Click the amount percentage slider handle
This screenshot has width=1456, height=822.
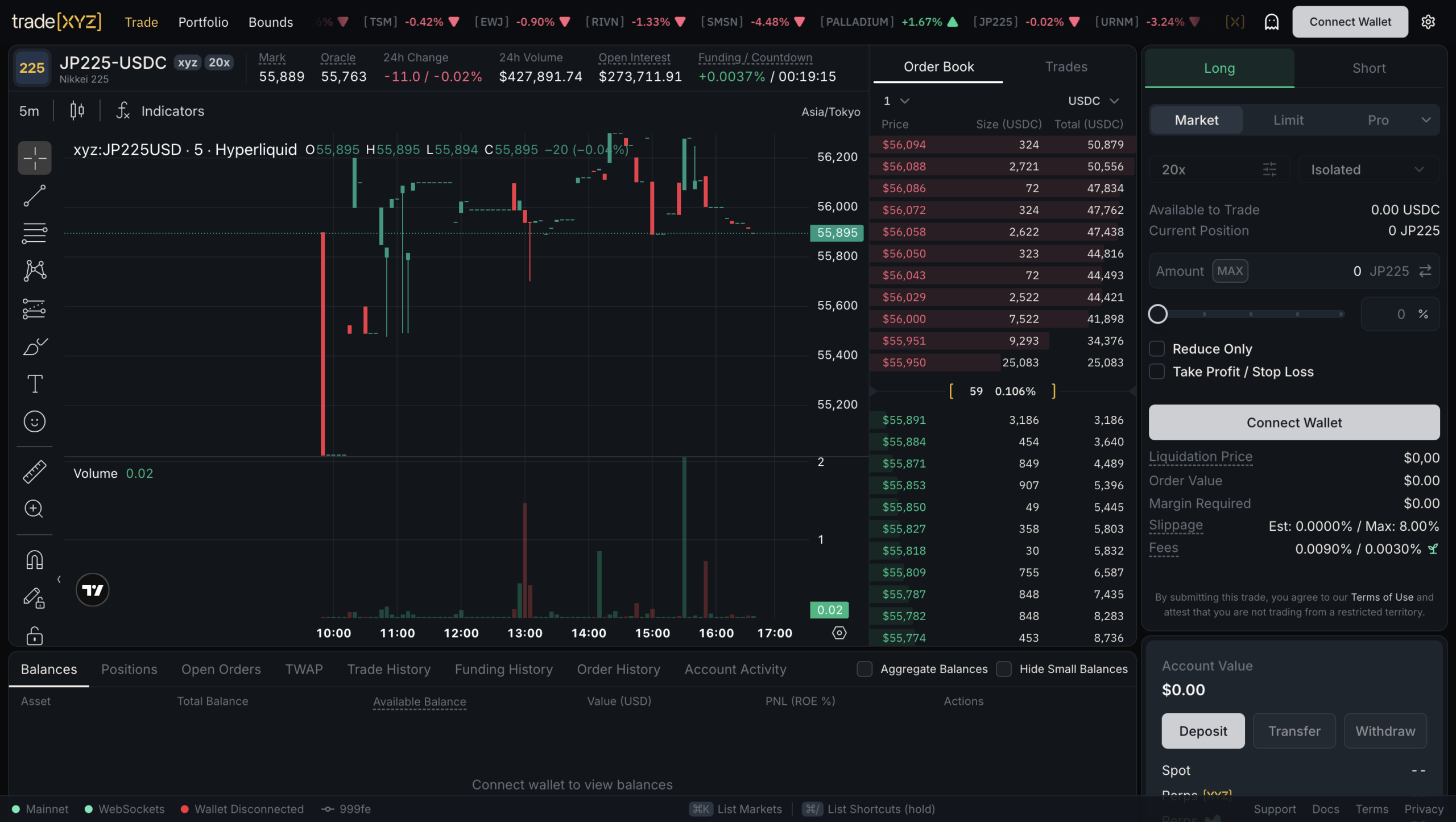pos(1158,314)
